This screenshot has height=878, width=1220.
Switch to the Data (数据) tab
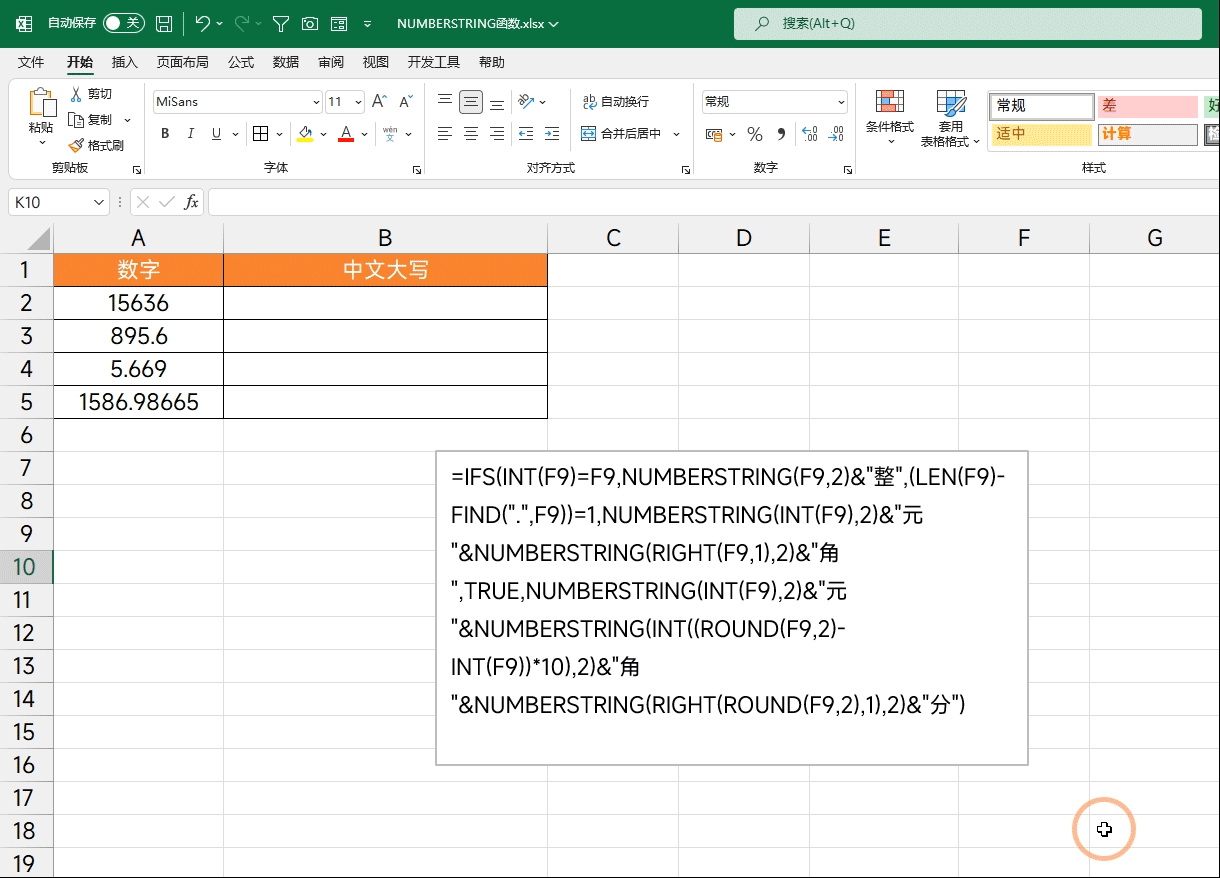click(286, 62)
